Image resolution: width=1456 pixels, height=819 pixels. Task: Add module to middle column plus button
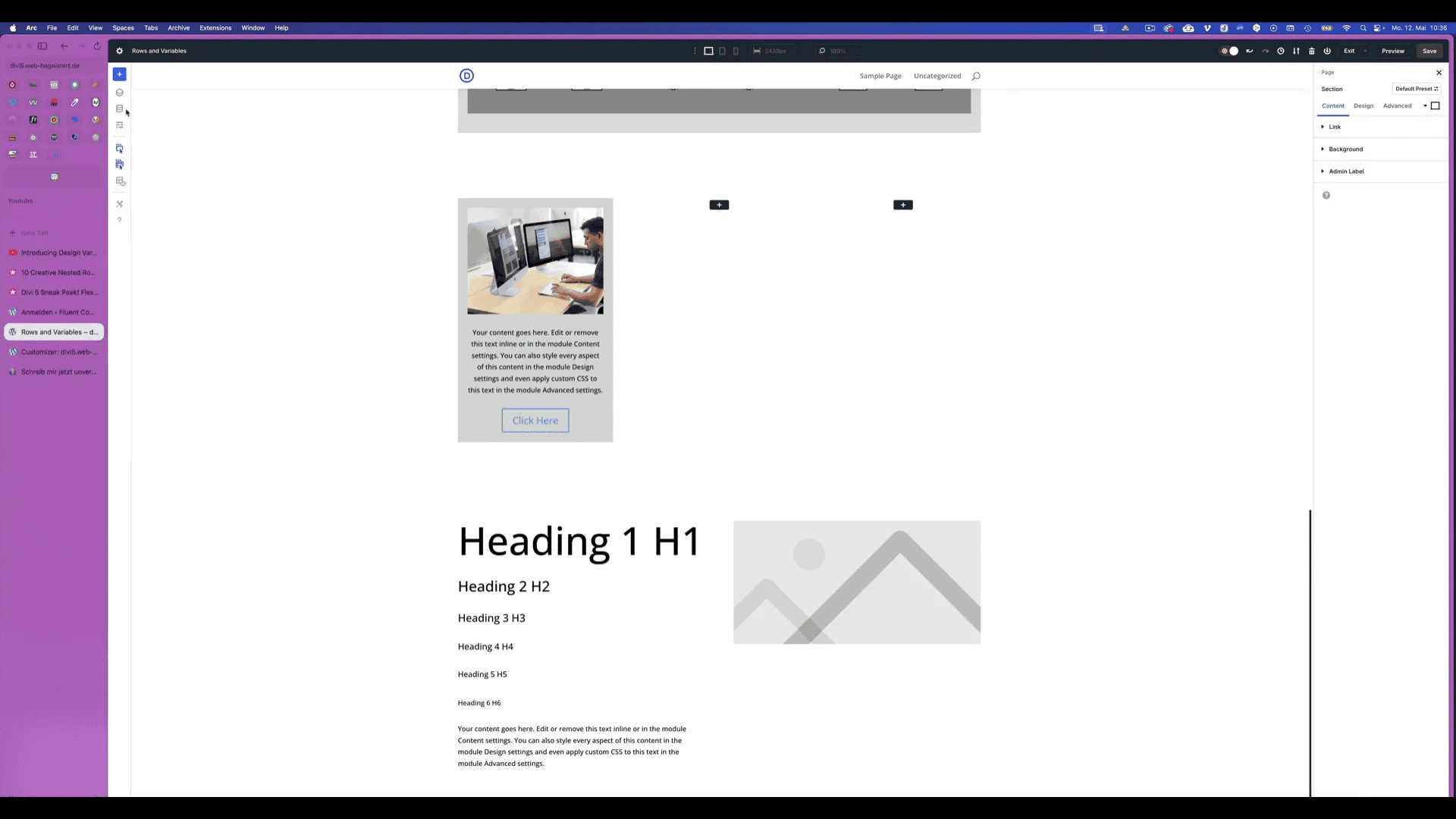coord(719,205)
